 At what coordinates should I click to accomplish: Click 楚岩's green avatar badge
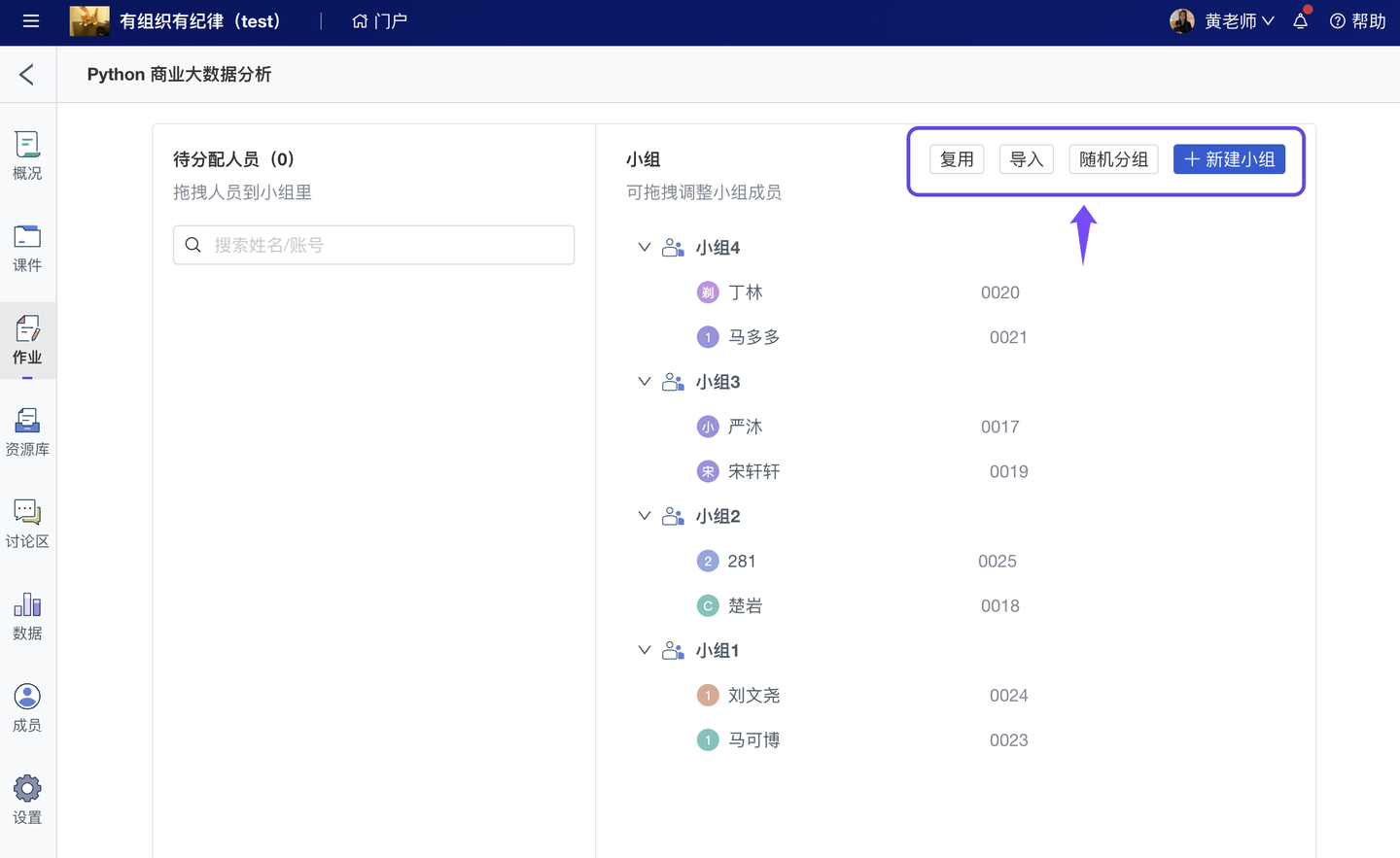pyautogui.click(x=708, y=605)
